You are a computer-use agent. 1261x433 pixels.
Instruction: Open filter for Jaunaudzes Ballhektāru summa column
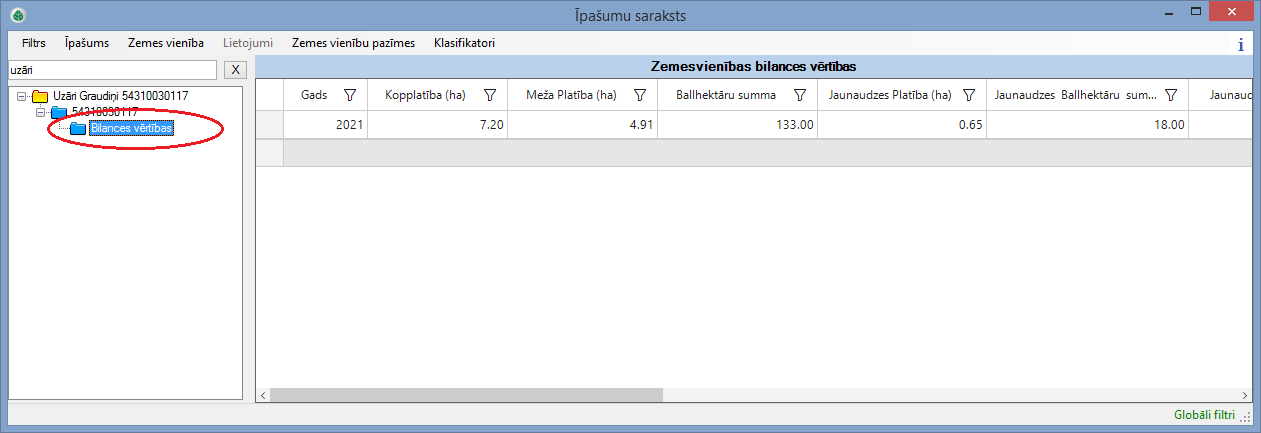pos(1170,95)
